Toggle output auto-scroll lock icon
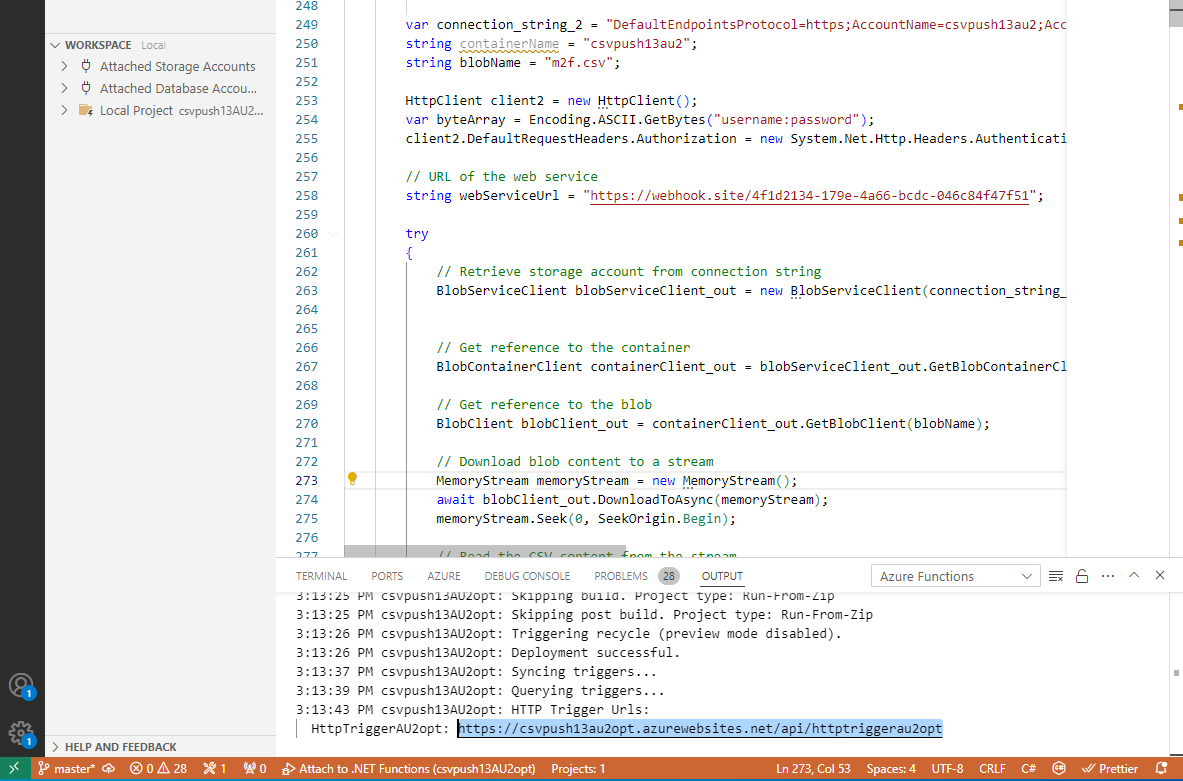The height and width of the screenshot is (781, 1183). [x=1081, y=576]
